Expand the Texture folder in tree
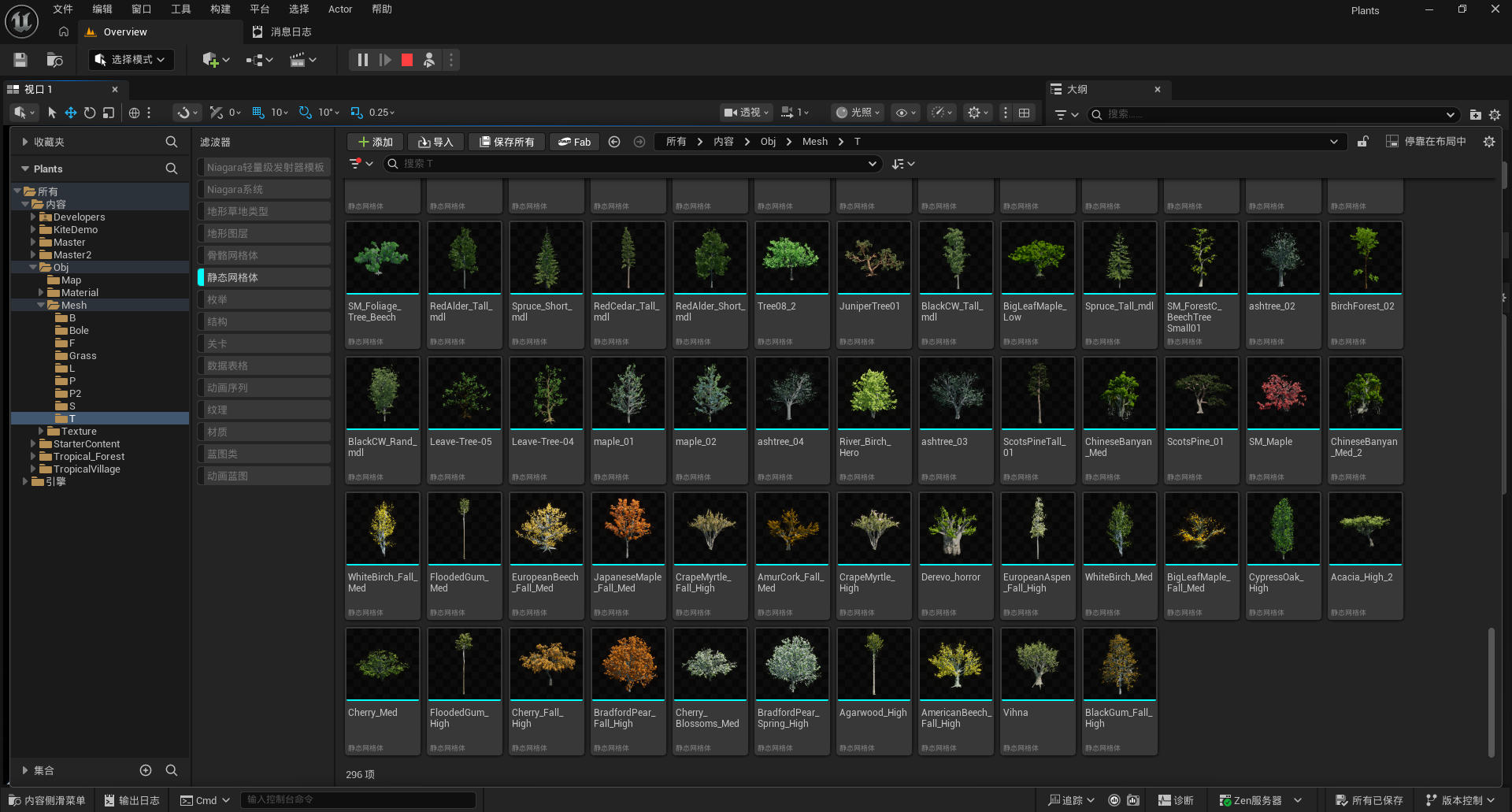The height and width of the screenshot is (812, 1512). pos(41,432)
